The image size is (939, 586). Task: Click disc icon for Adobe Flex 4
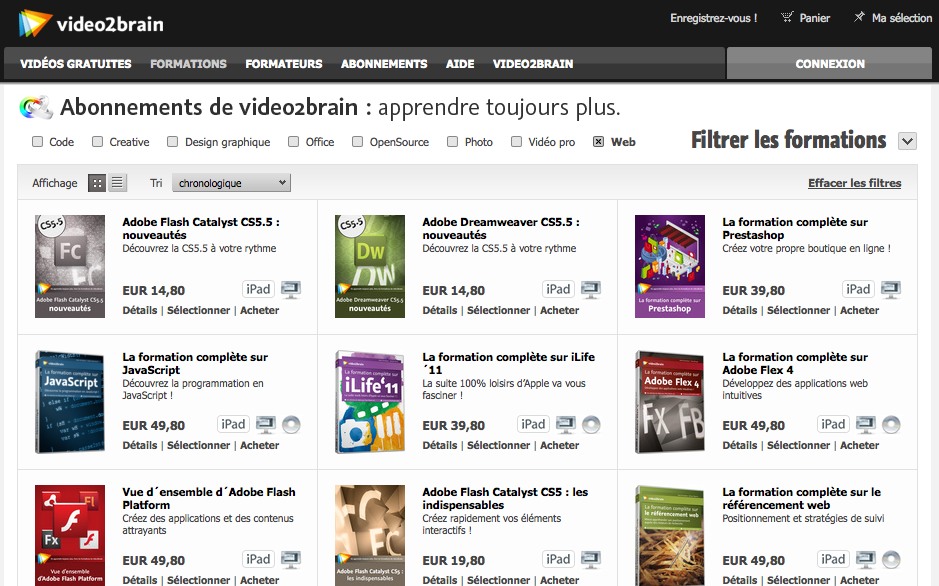click(891, 425)
